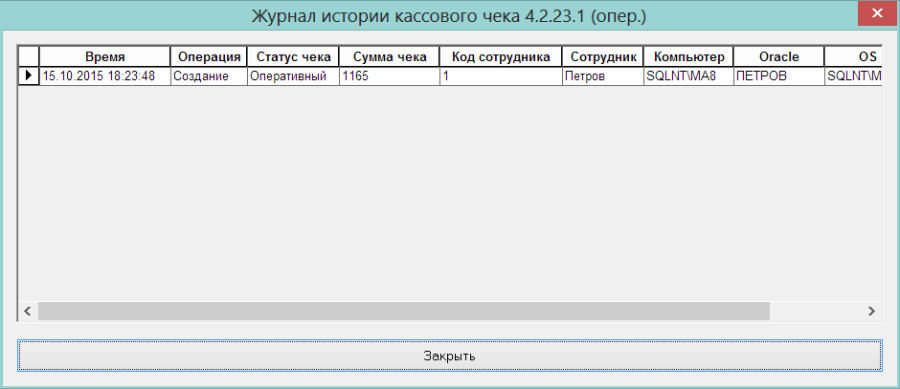Click the Компьютер column header
Viewport: 900px width, 389px height.
(689, 57)
